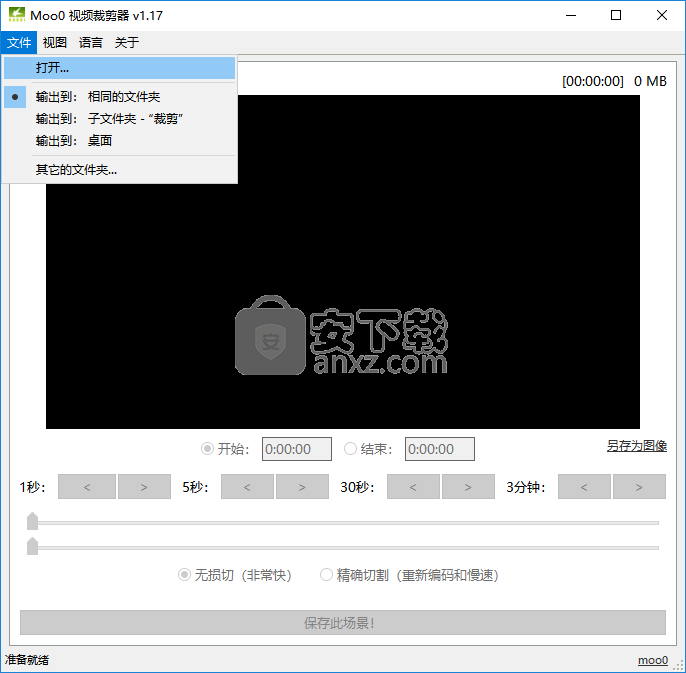Step forward 5秒 with the > button
Screen dimensions: 686x673
pyautogui.click(x=302, y=487)
